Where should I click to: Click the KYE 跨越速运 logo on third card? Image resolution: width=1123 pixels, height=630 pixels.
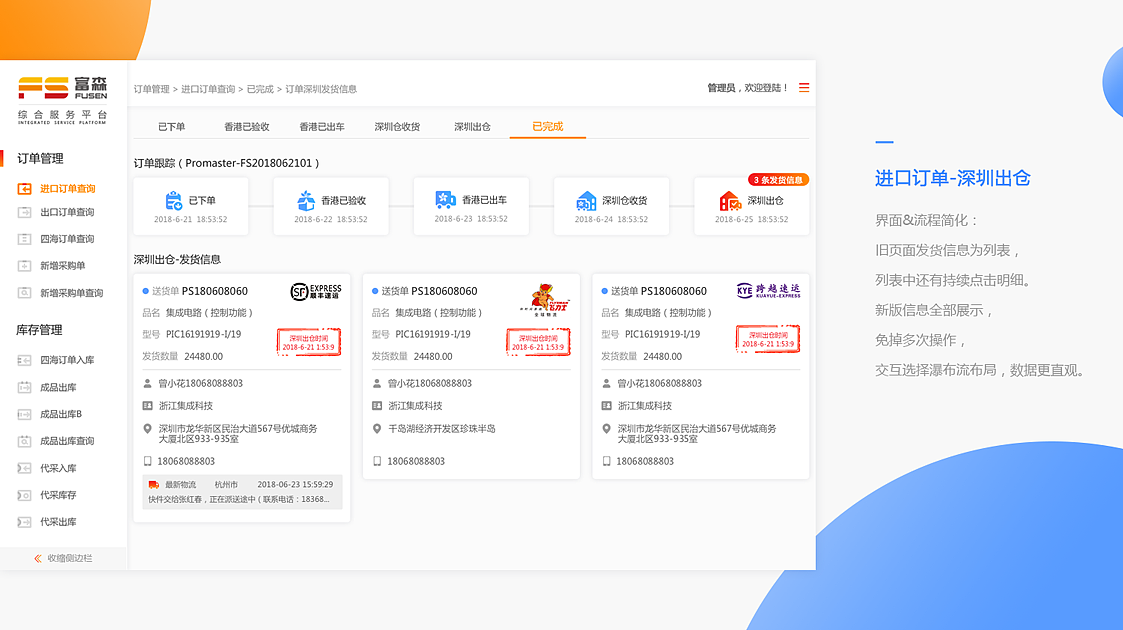click(768, 290)
